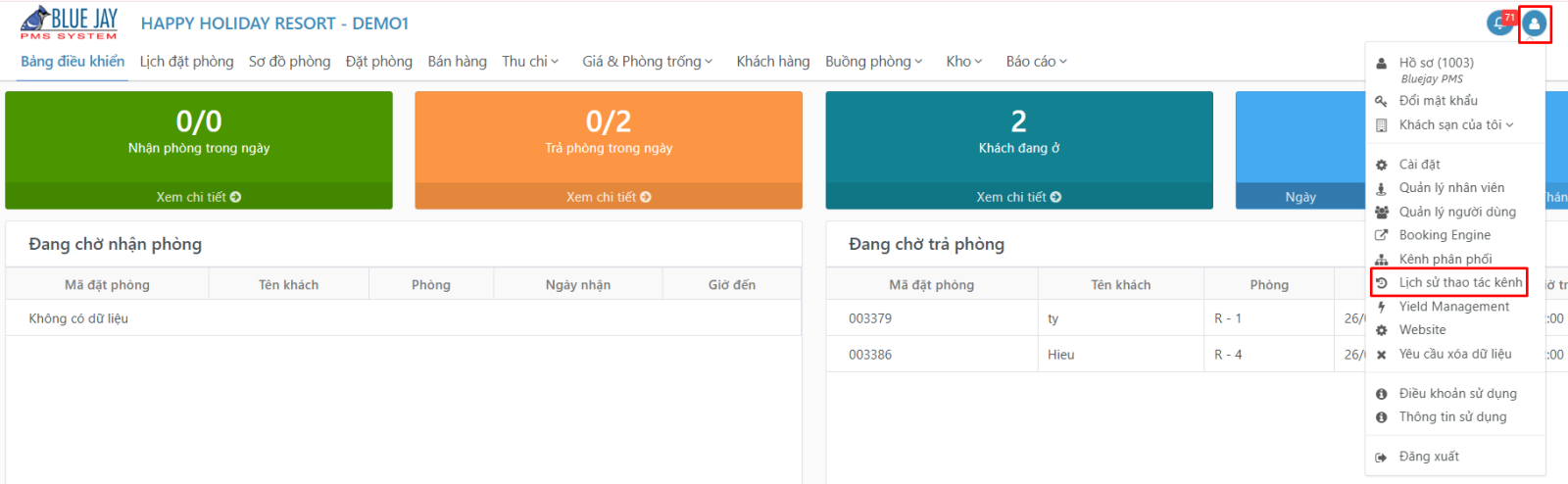Click gear icon beside Website

(x=1381, y=330)
